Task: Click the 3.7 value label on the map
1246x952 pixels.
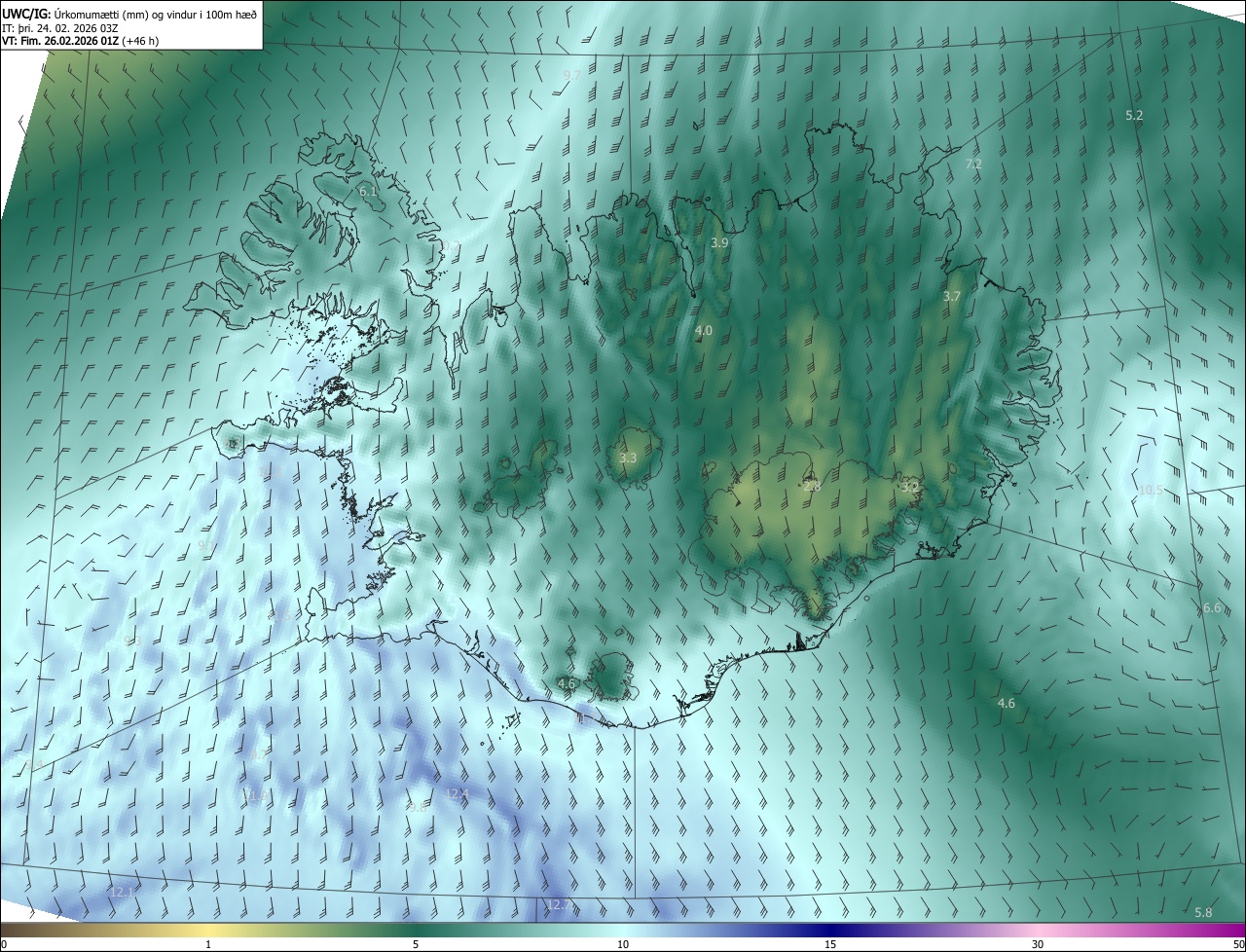Action: click(952, 296)
